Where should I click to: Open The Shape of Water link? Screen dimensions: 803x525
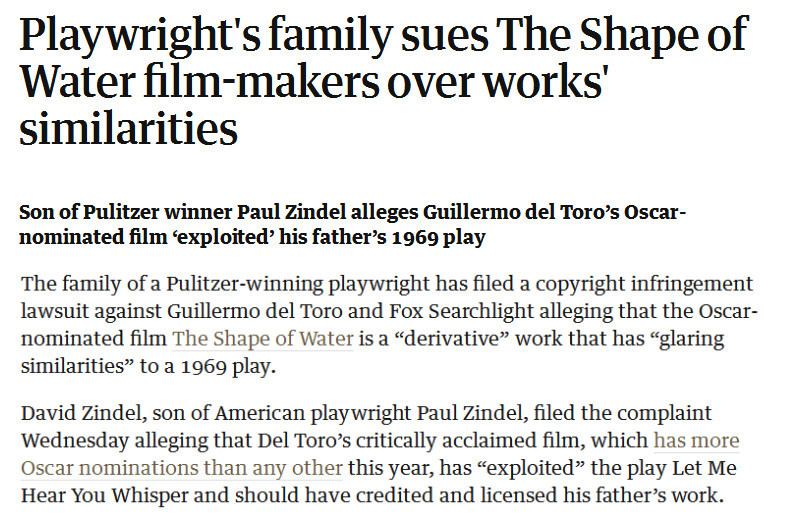(x=262, y=338)
